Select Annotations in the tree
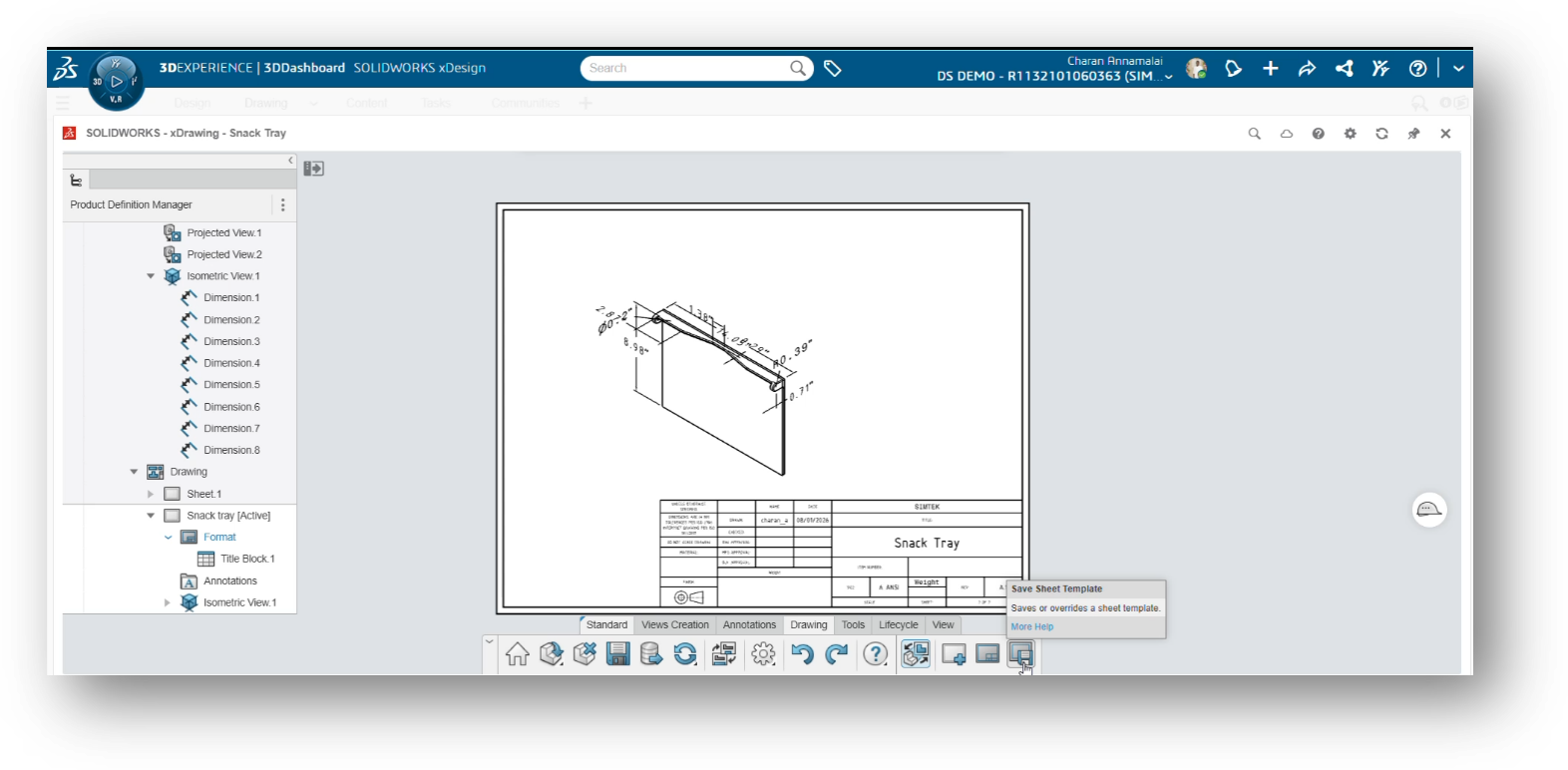 pyautogui.click(x=230, y=581)
